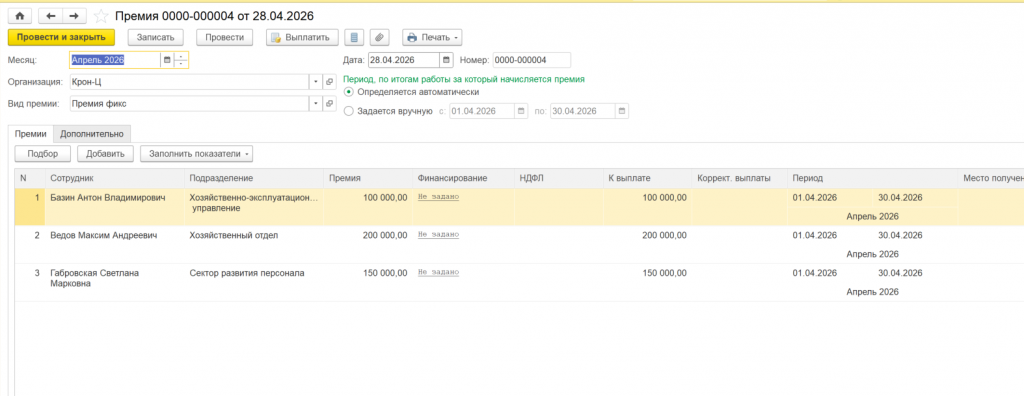Click the Сотрудник column header
Image resolution: width=1024 pixels, height=396 pixels.
(115, 178)
